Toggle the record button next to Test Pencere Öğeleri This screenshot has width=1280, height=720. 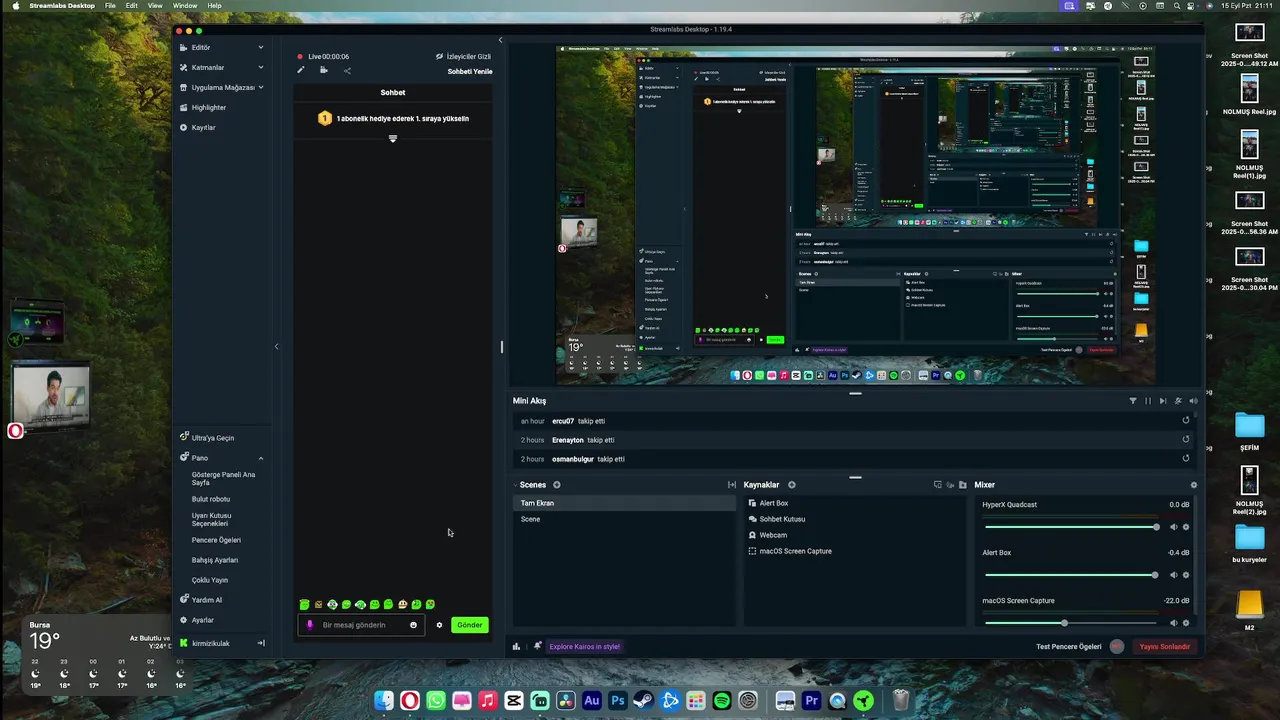[1117, 646]
